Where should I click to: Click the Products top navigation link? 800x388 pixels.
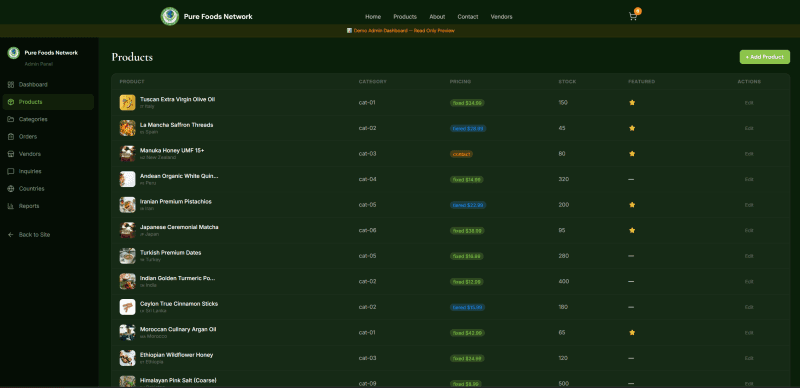pyautogui.click(x=405, y=16)
